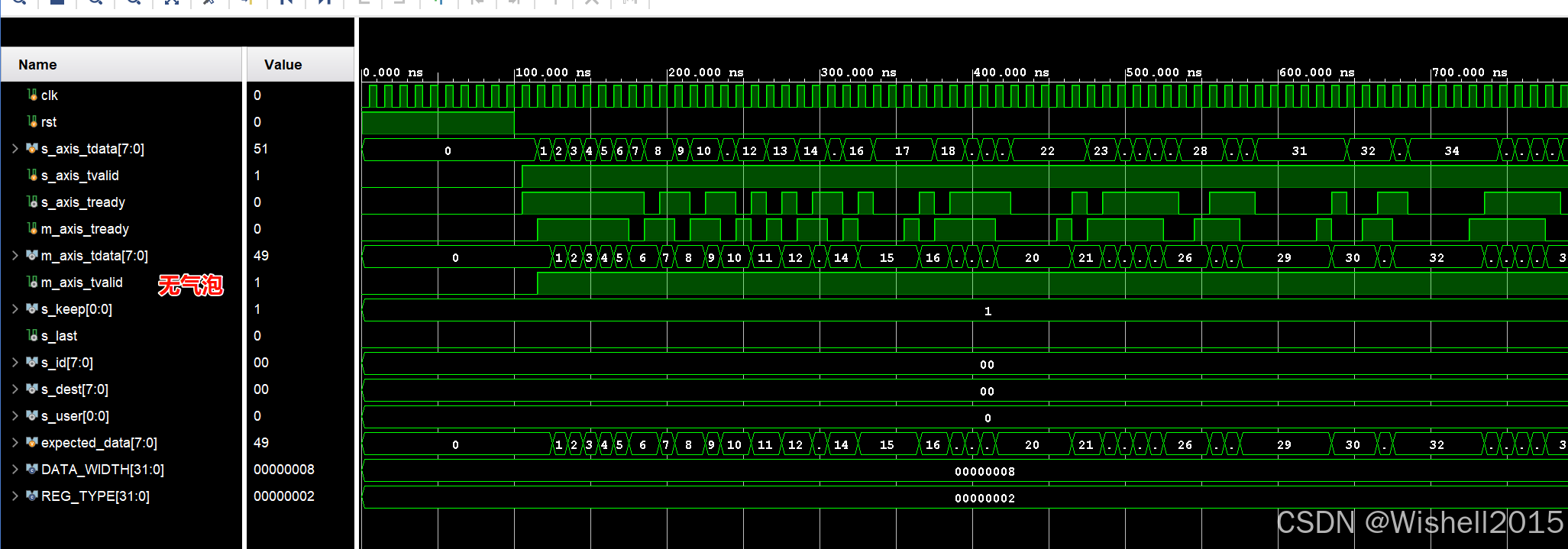This screenshot has height=549, width=1568.
Task: Click segment 15 in m_axis_tdata waveform
Action: 887,257
